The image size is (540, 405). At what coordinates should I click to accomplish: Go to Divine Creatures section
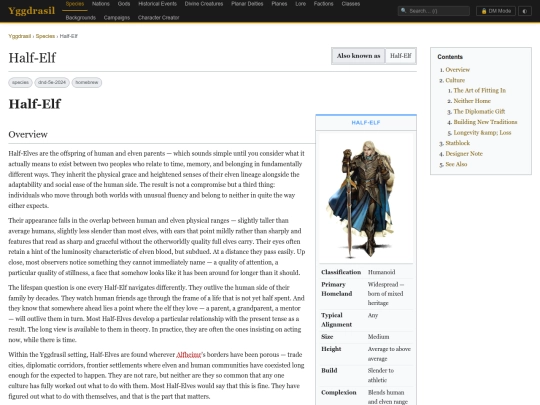pyautogui.click(x=204, y=4)
